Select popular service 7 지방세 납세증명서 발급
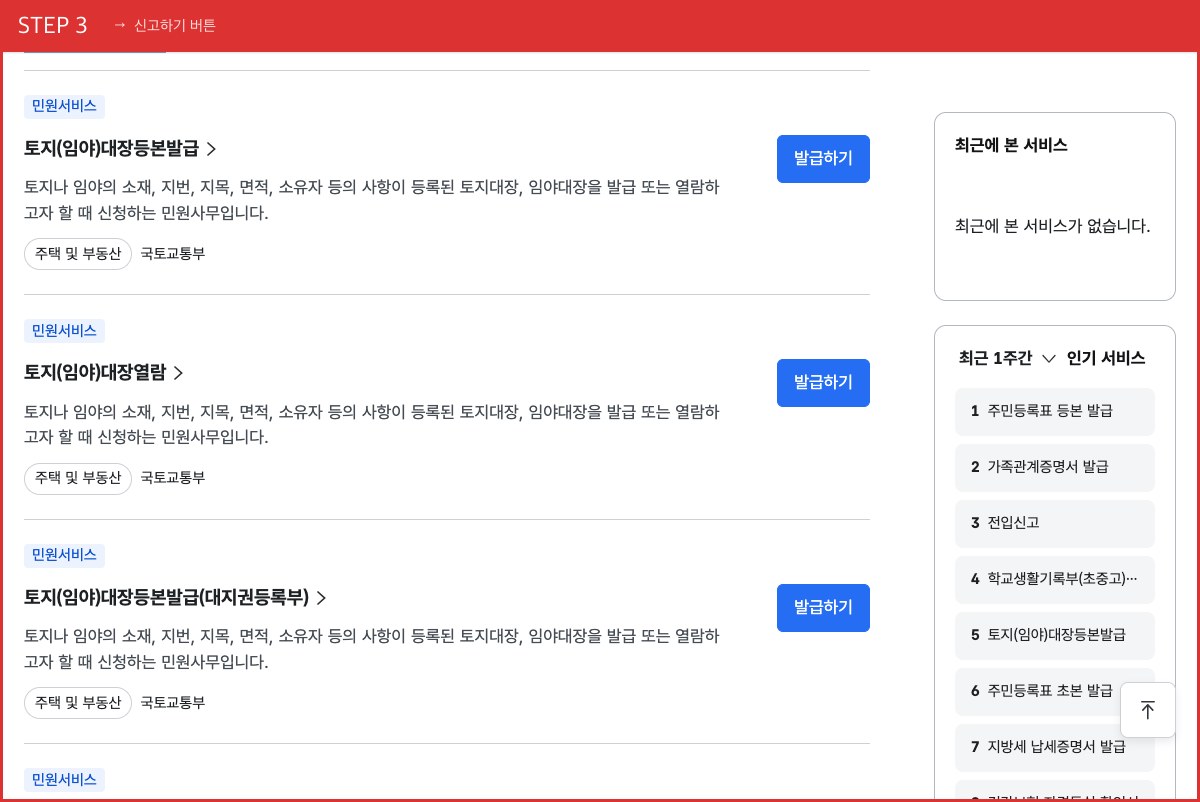 pyautogui.click(x=1055, y=747)
